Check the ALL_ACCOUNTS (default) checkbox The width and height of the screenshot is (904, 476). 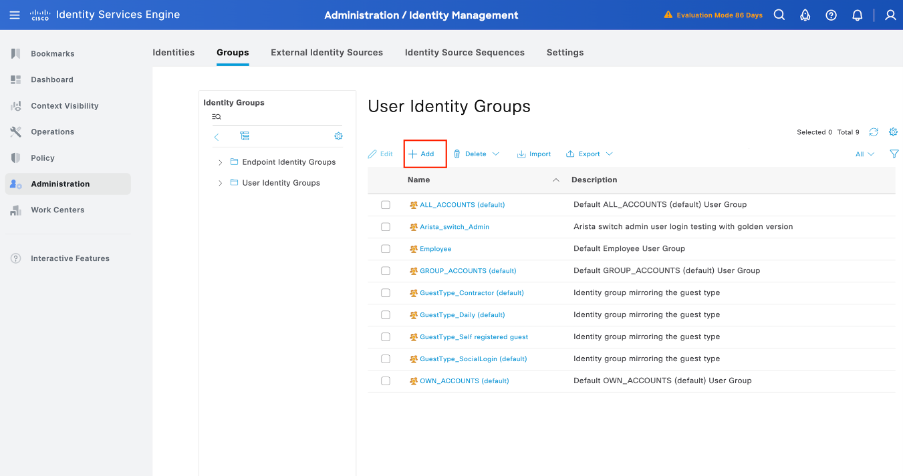386,205
